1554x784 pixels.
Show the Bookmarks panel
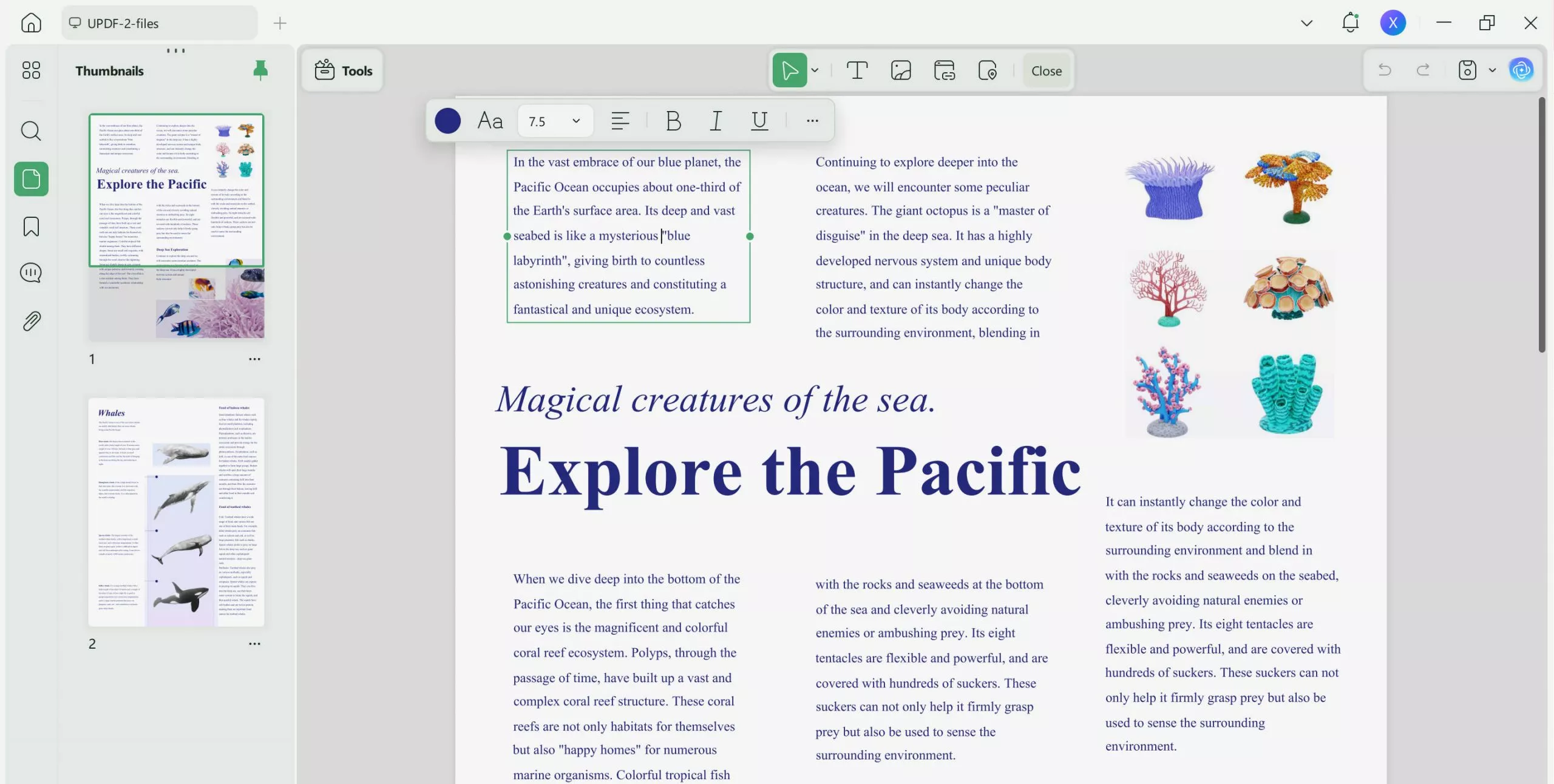[x=30, y=226]
